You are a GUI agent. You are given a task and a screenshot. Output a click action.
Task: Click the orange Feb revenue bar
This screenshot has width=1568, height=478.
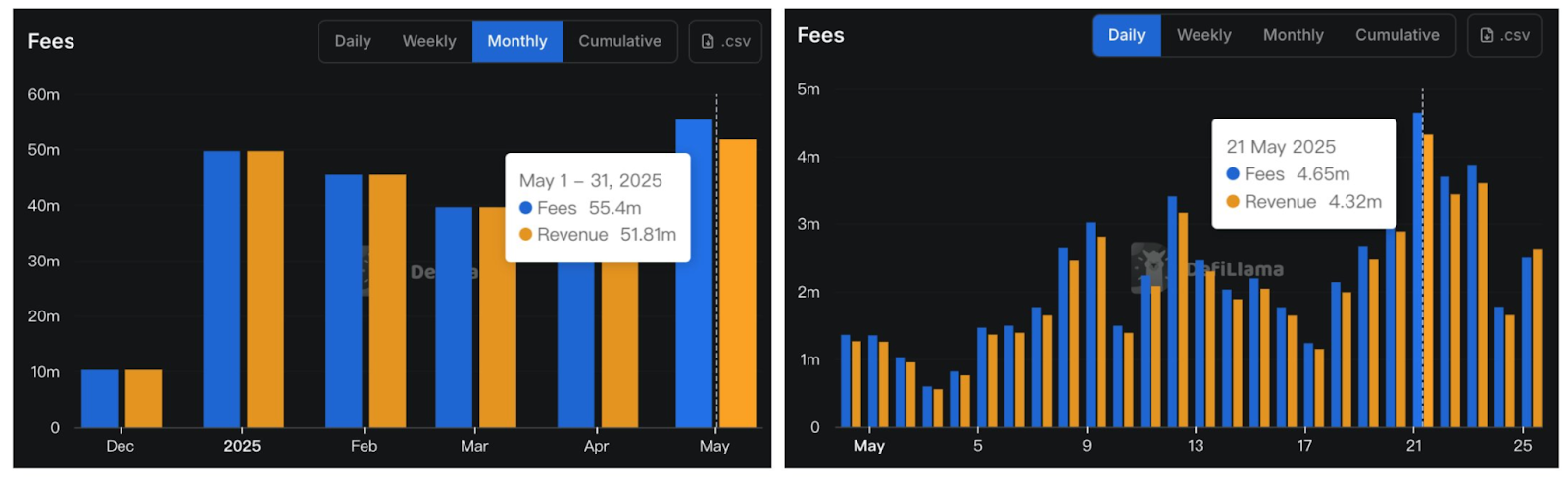(x=387, y=302)
